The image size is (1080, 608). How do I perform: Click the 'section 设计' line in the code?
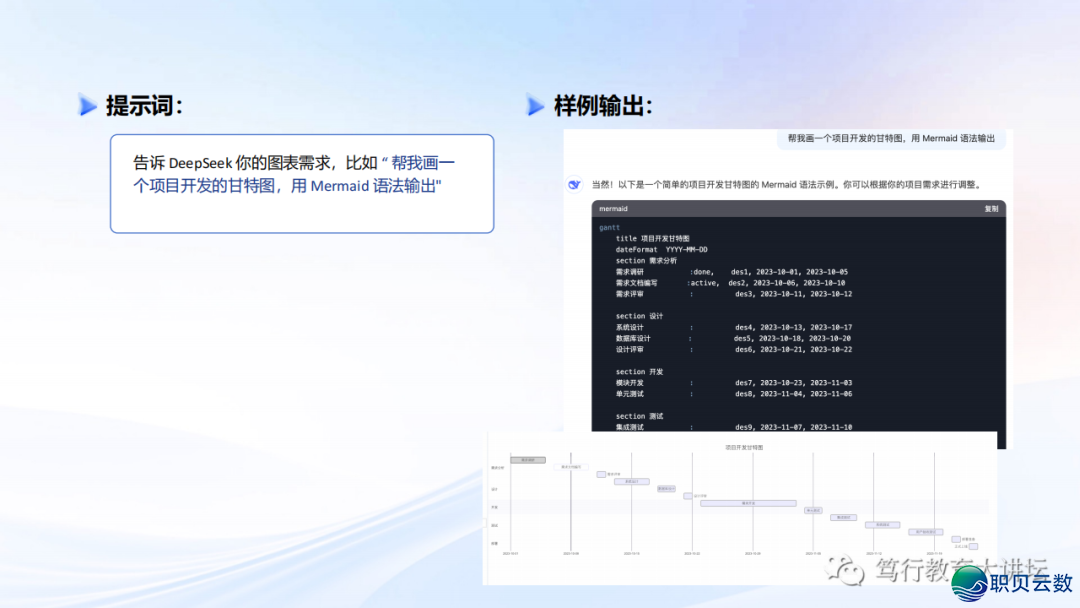pos(639,316)
